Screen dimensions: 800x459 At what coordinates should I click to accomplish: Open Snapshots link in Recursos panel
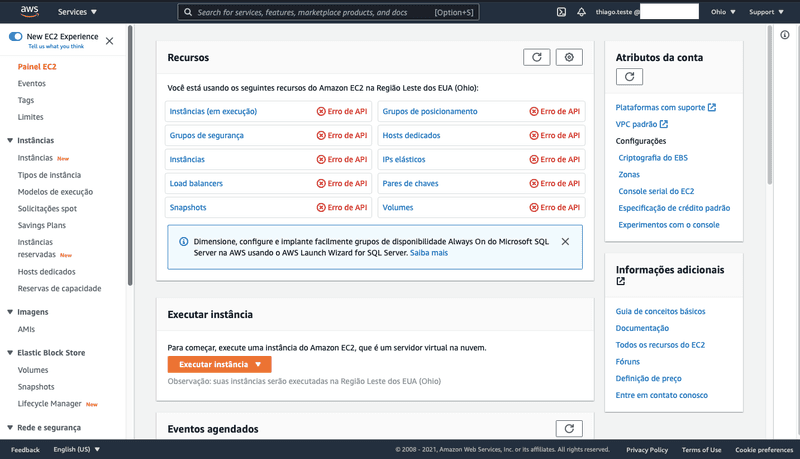(x=188, y=208)
